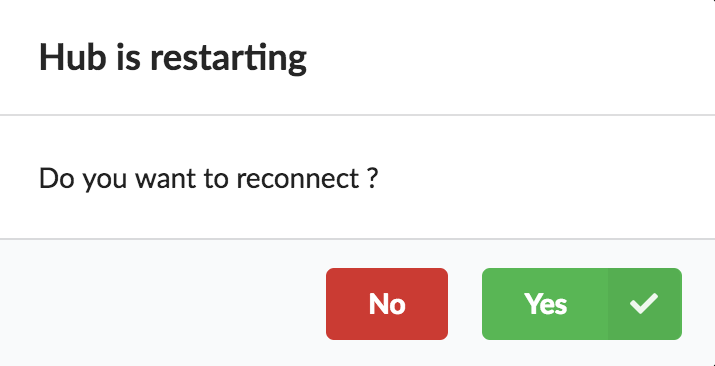
Task: Click the "Do you want to reconnect ?" text
Action: (x=209, y=179)
